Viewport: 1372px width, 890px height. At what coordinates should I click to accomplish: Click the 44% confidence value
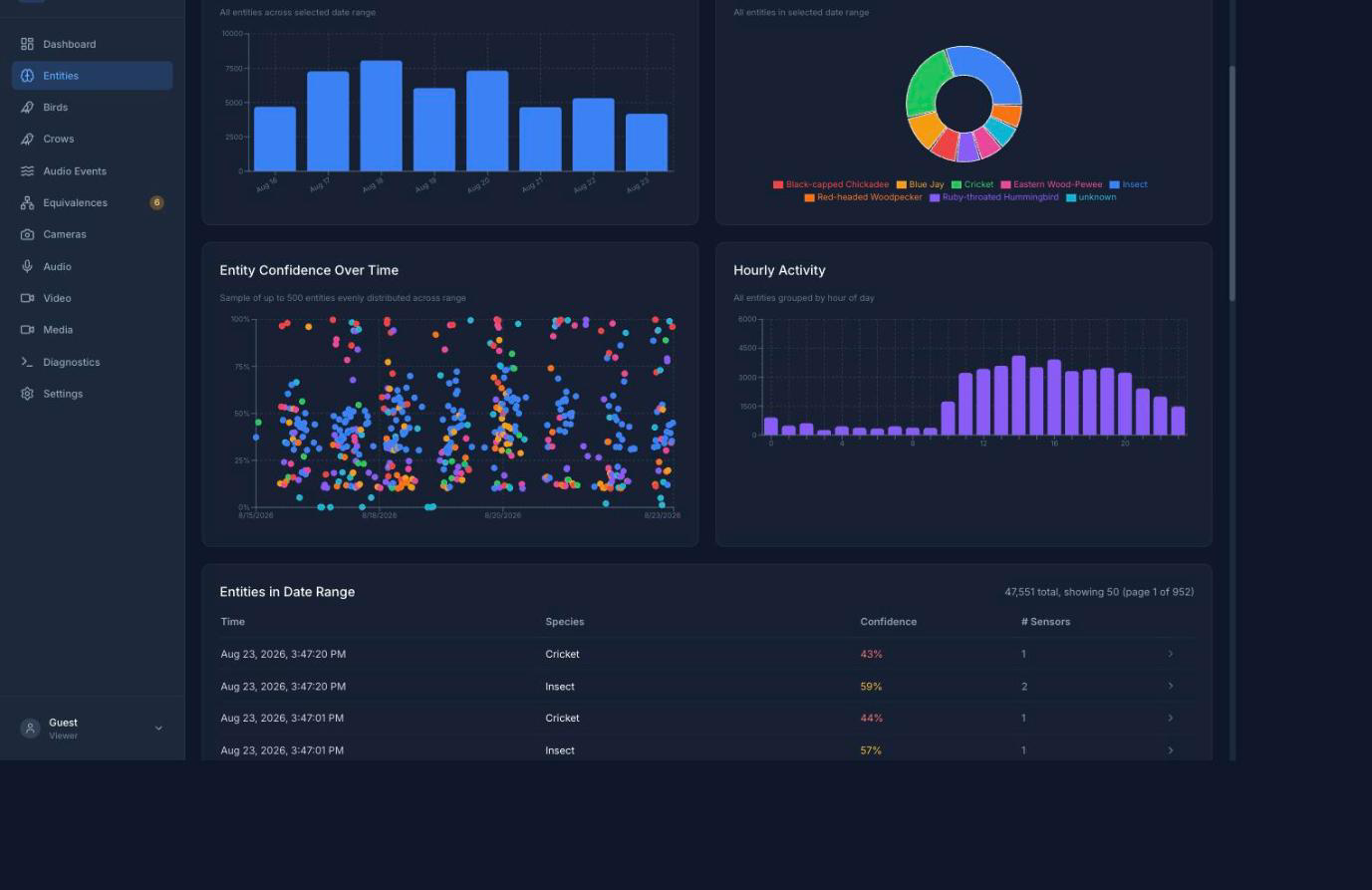pos(871,719)
